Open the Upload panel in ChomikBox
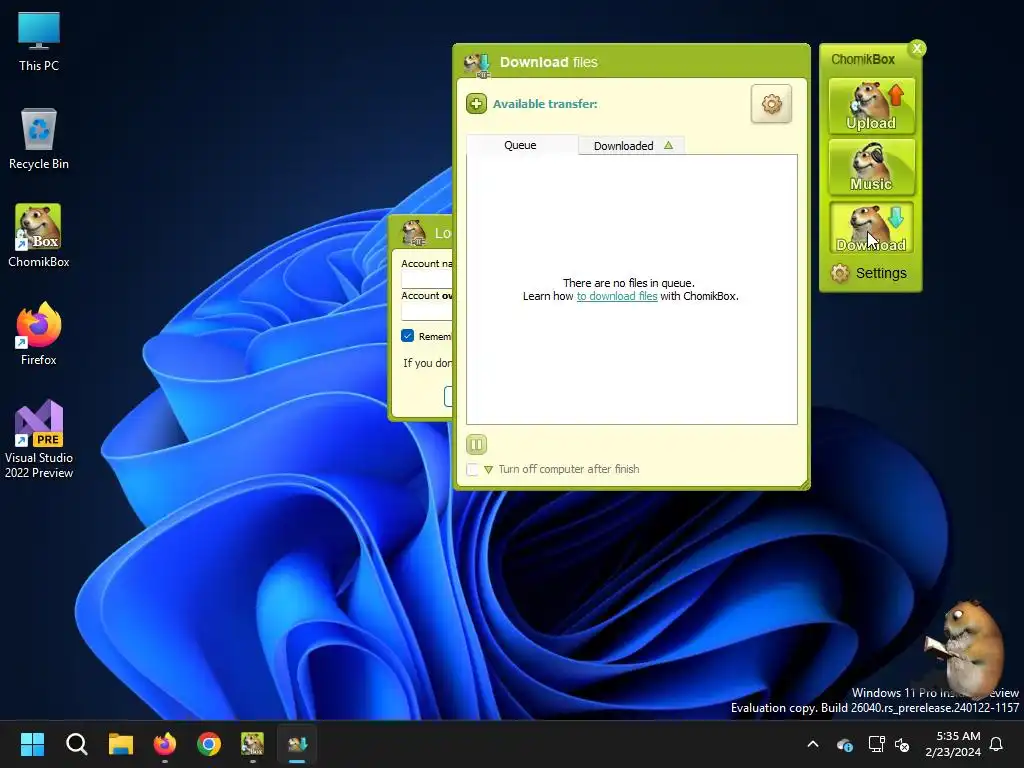Image resolution: width=1024 pixels, height=768 pixels. pos(871,106)
